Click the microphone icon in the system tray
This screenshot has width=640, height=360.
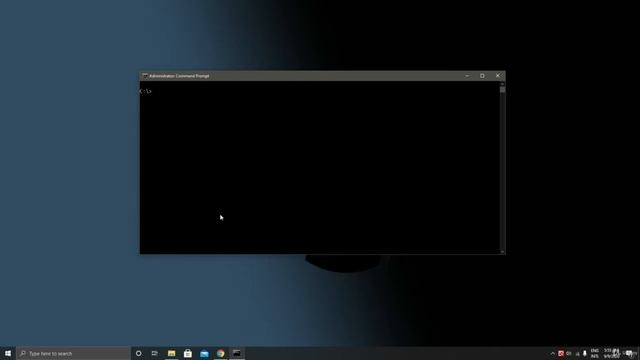coord(585,353)
